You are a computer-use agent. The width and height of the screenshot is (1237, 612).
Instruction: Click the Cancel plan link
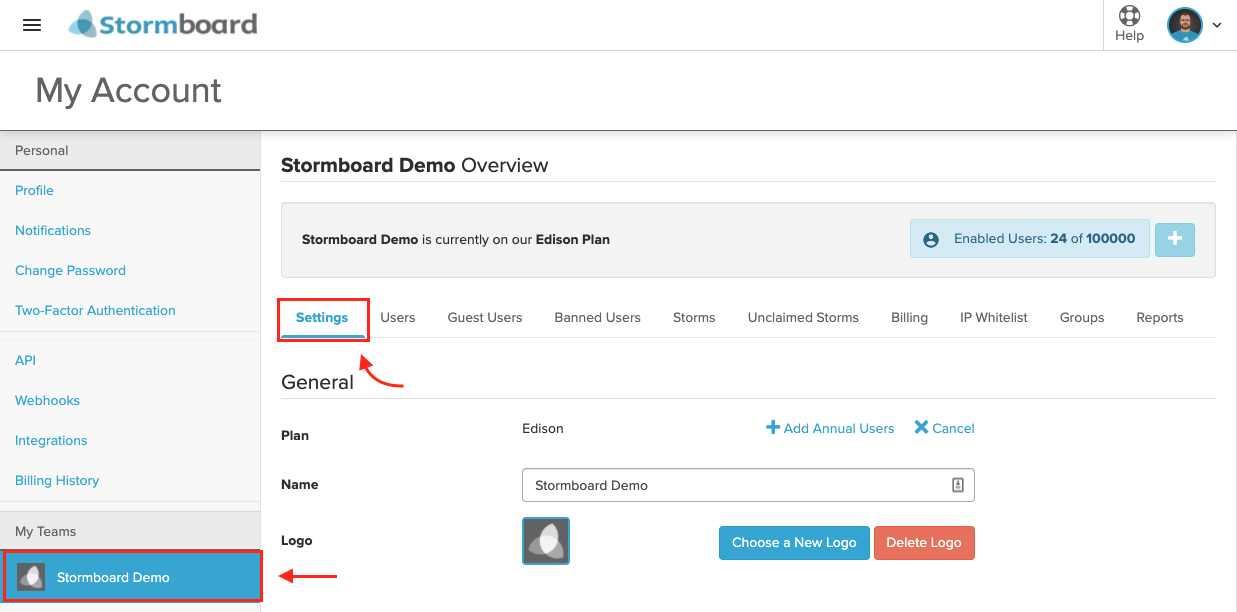944,428
